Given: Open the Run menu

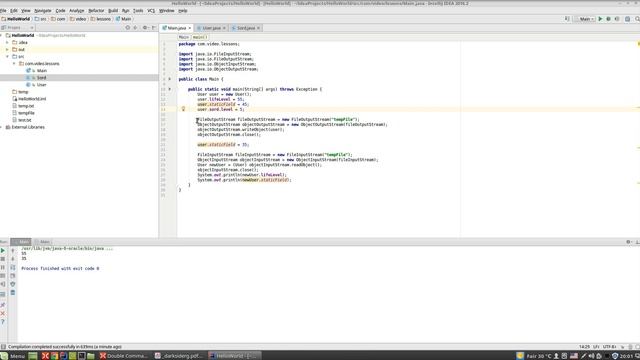Looking at the screenshot, I should pos(125,11).
